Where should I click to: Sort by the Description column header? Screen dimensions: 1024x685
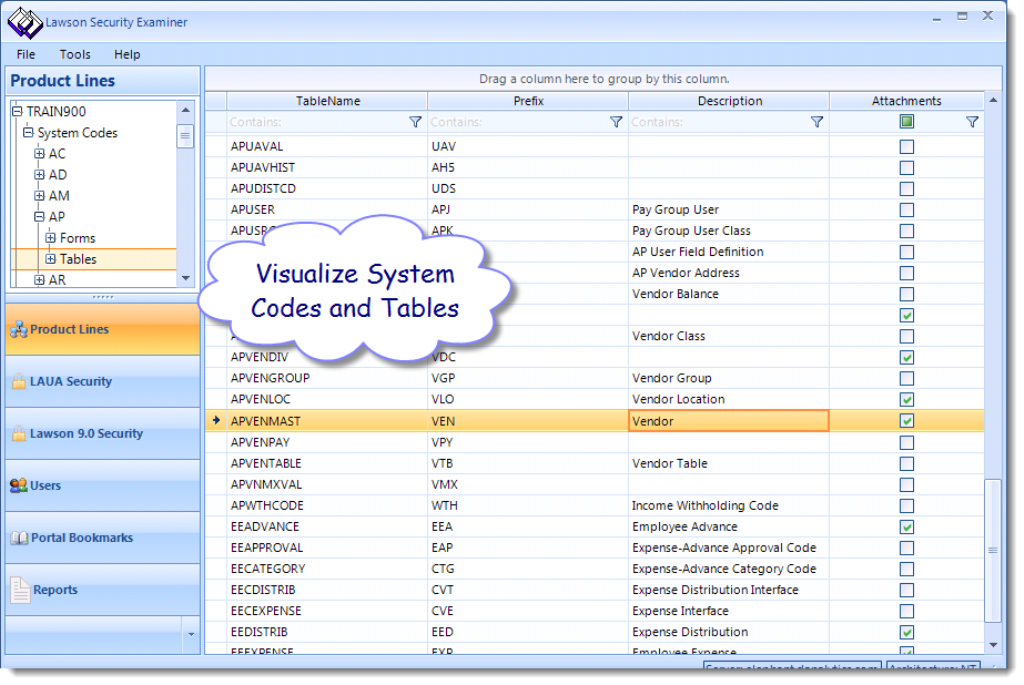coord(729,101)
